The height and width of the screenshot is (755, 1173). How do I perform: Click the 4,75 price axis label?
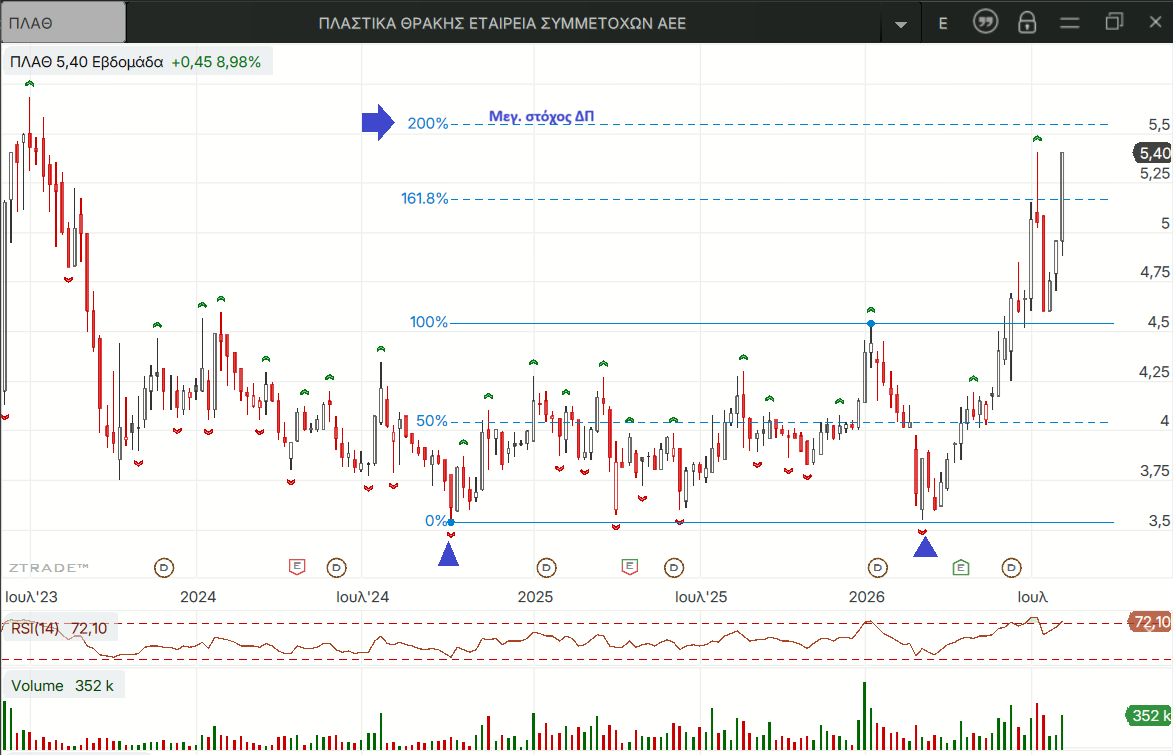click(1154, 272)
